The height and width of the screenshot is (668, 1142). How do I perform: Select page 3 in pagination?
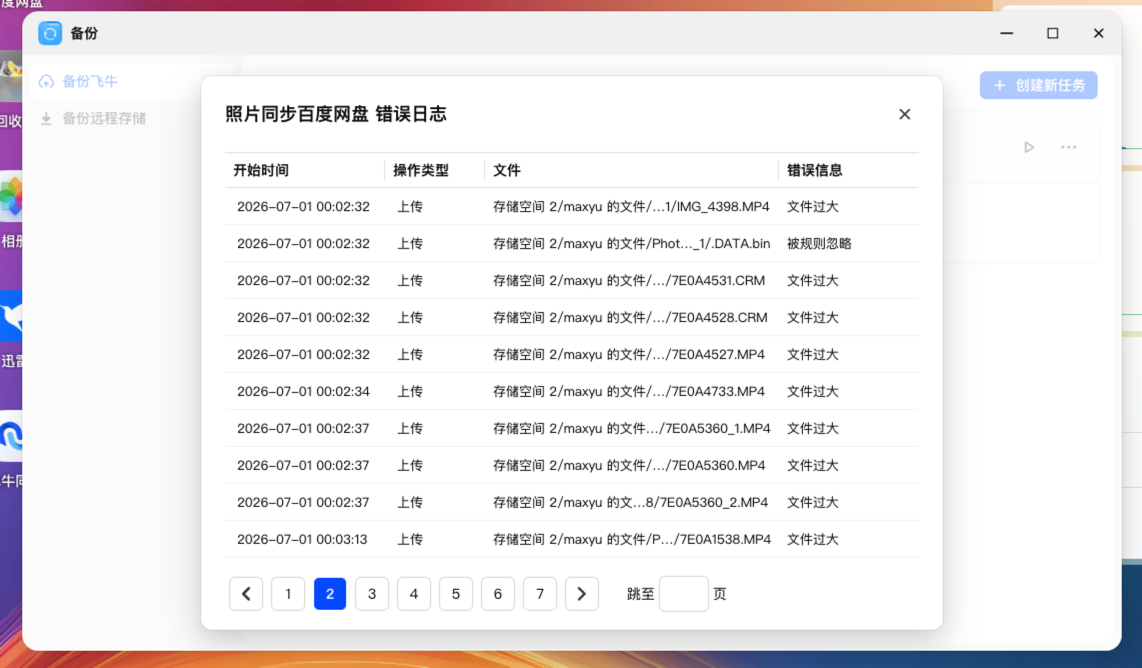point(371,594)
